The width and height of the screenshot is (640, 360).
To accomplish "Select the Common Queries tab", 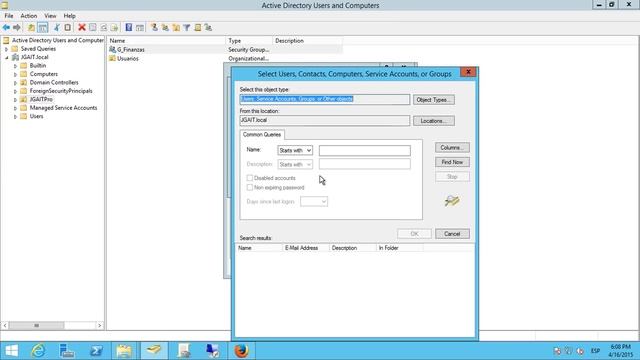I will coord(262,134).
